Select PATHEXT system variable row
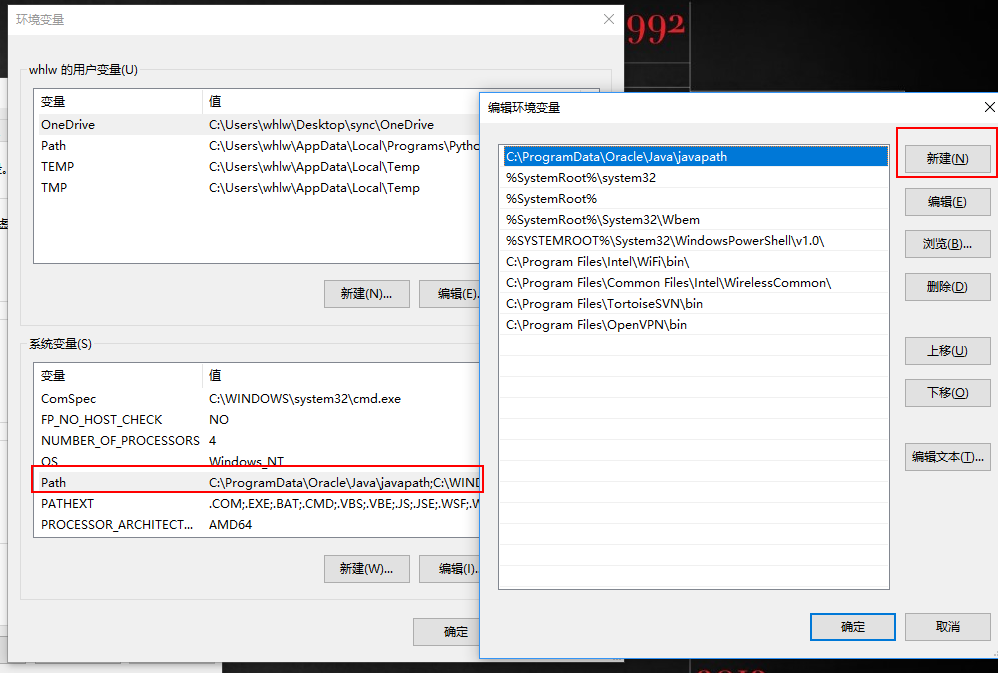This screenshot has width=998, height=673. [x=257, y=504]
